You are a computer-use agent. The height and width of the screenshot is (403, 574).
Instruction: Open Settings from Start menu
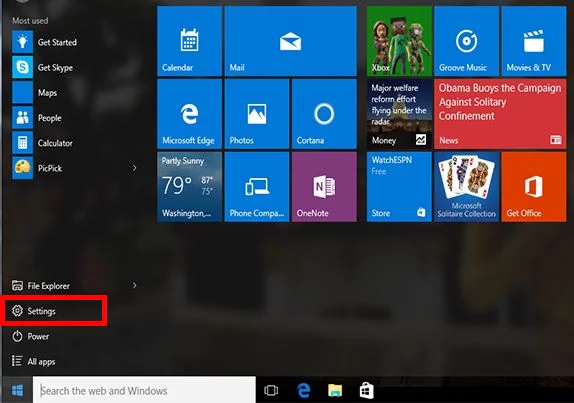pyautogui.click(x=55, y=311)
